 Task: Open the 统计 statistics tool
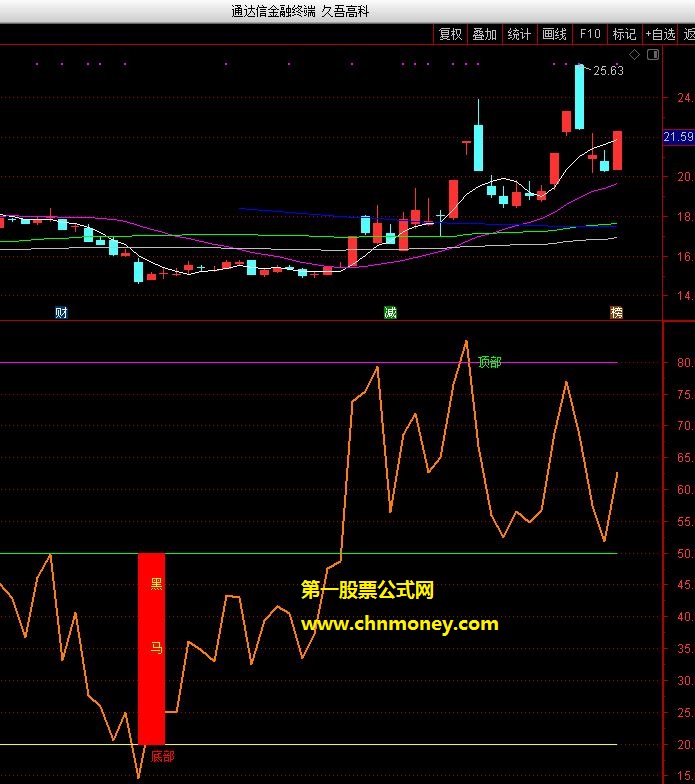click(x=519, y=34)
